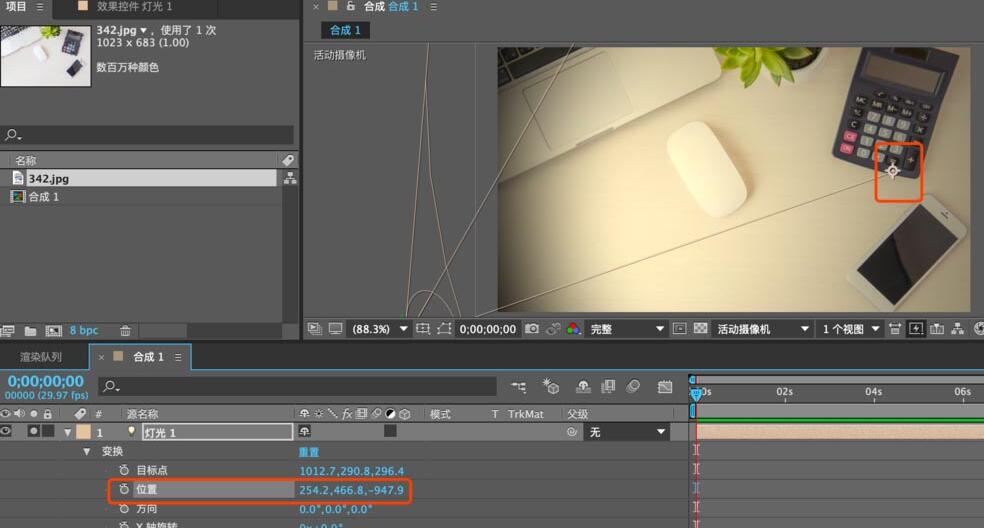Click the 342.jpg file icon in project list

tap(18, 178)
